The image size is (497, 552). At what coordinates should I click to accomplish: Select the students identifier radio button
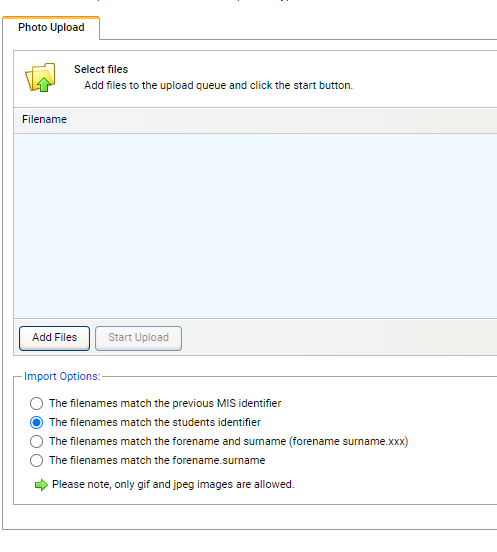[x=36, y=422]
